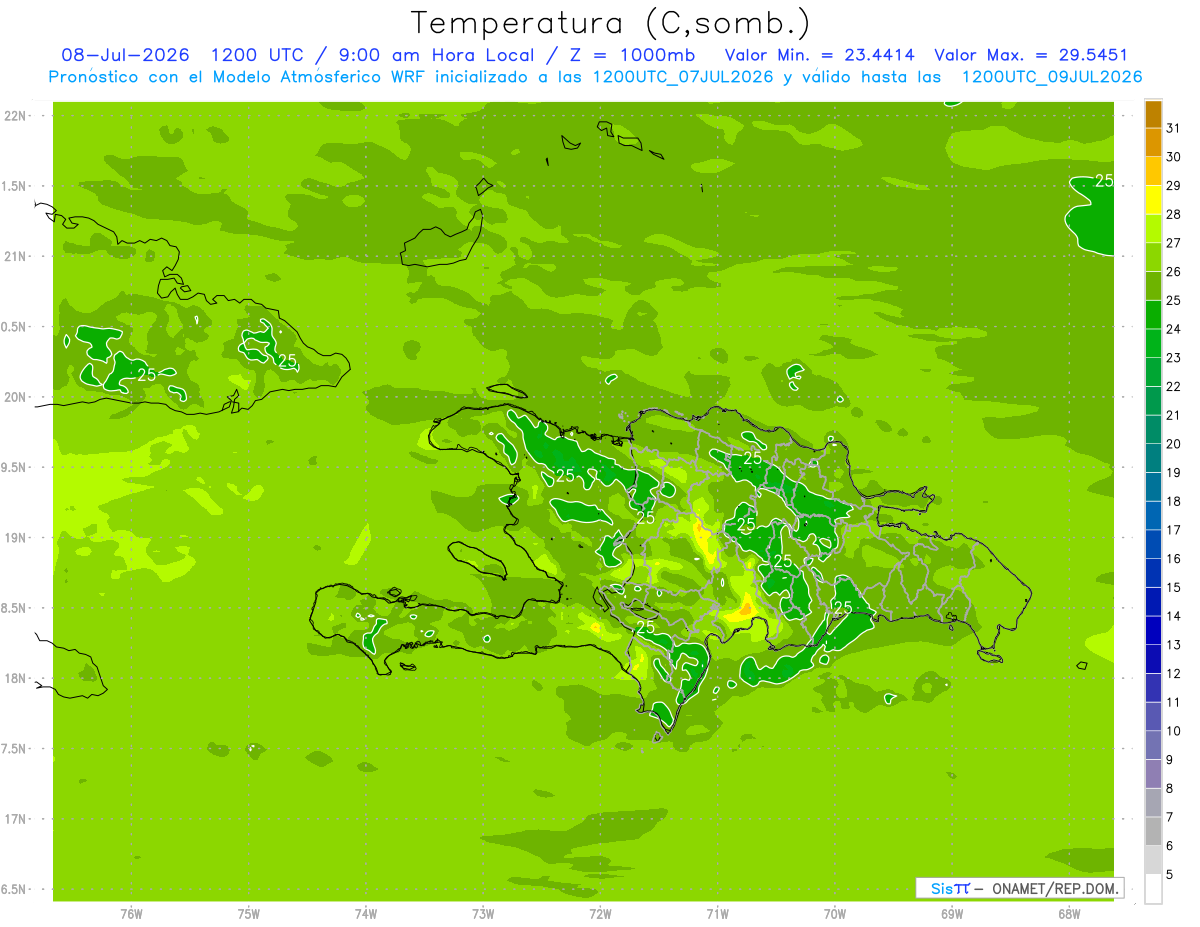Click the "76W" longitude label
The height and width of the screenshot is (927, 1200).
click(131, 914)
